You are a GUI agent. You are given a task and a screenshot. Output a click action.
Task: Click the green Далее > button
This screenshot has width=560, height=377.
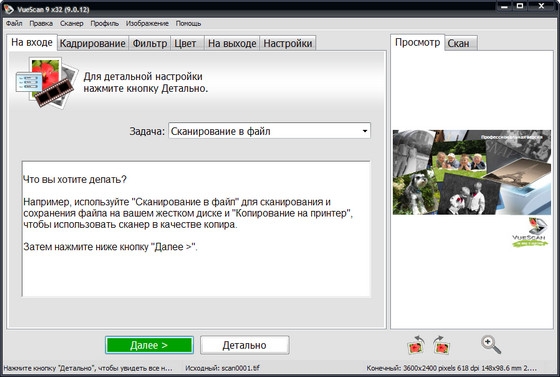click(x=149, y=345)
